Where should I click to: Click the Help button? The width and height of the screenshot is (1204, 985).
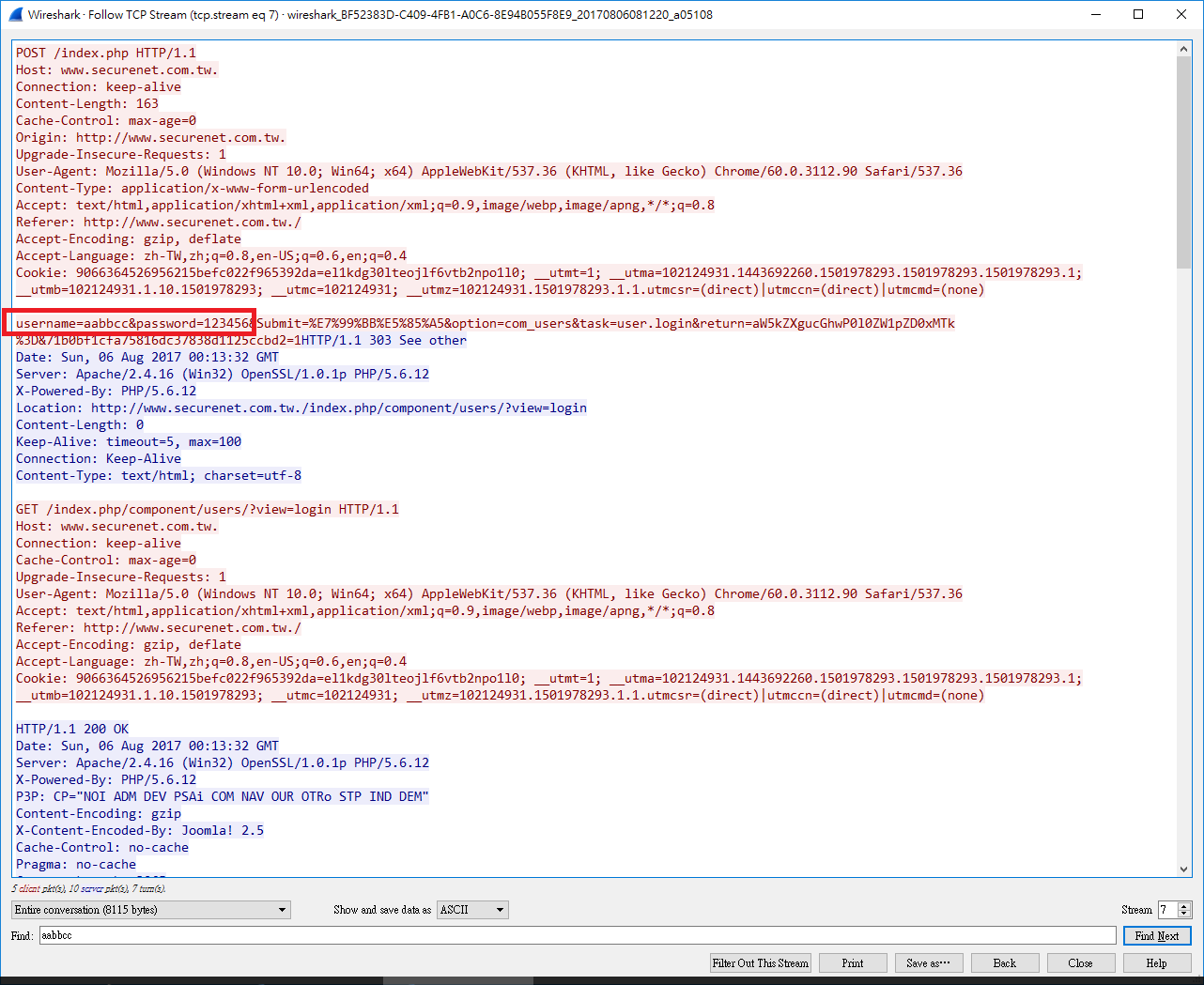click(x=1157, y=963)
